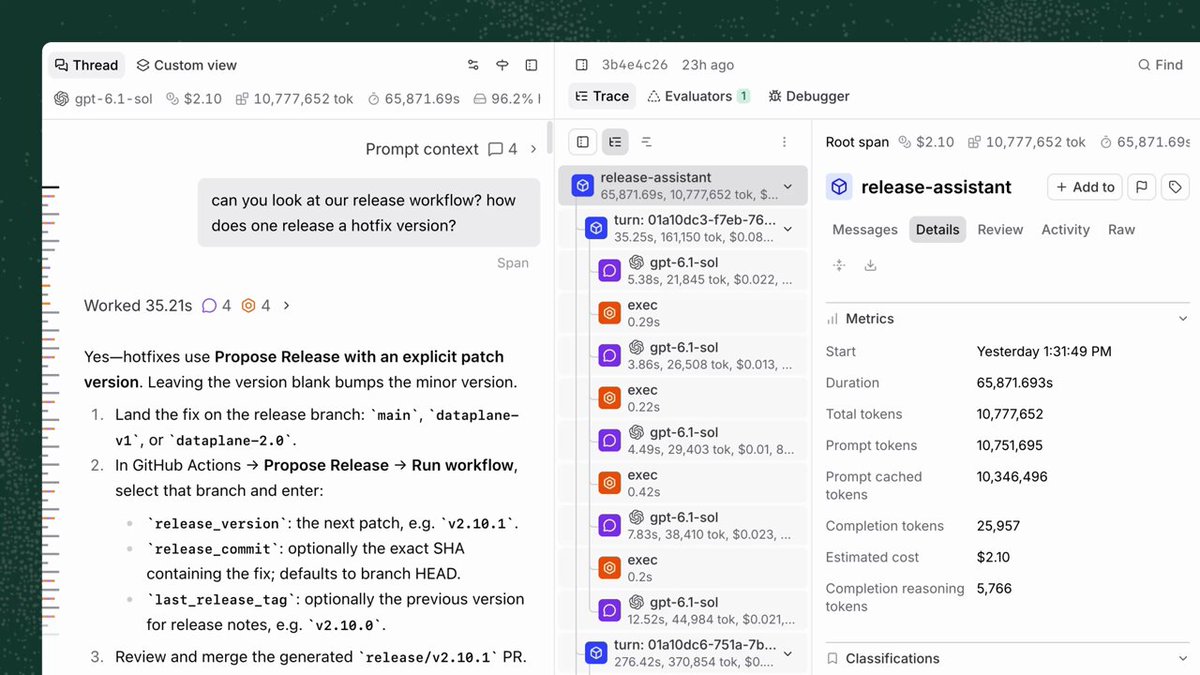Toggle the thread side panel layout icon
The height and width of the screenshot is (675, 1200).
pyautogui.click(x=532, y=65)
